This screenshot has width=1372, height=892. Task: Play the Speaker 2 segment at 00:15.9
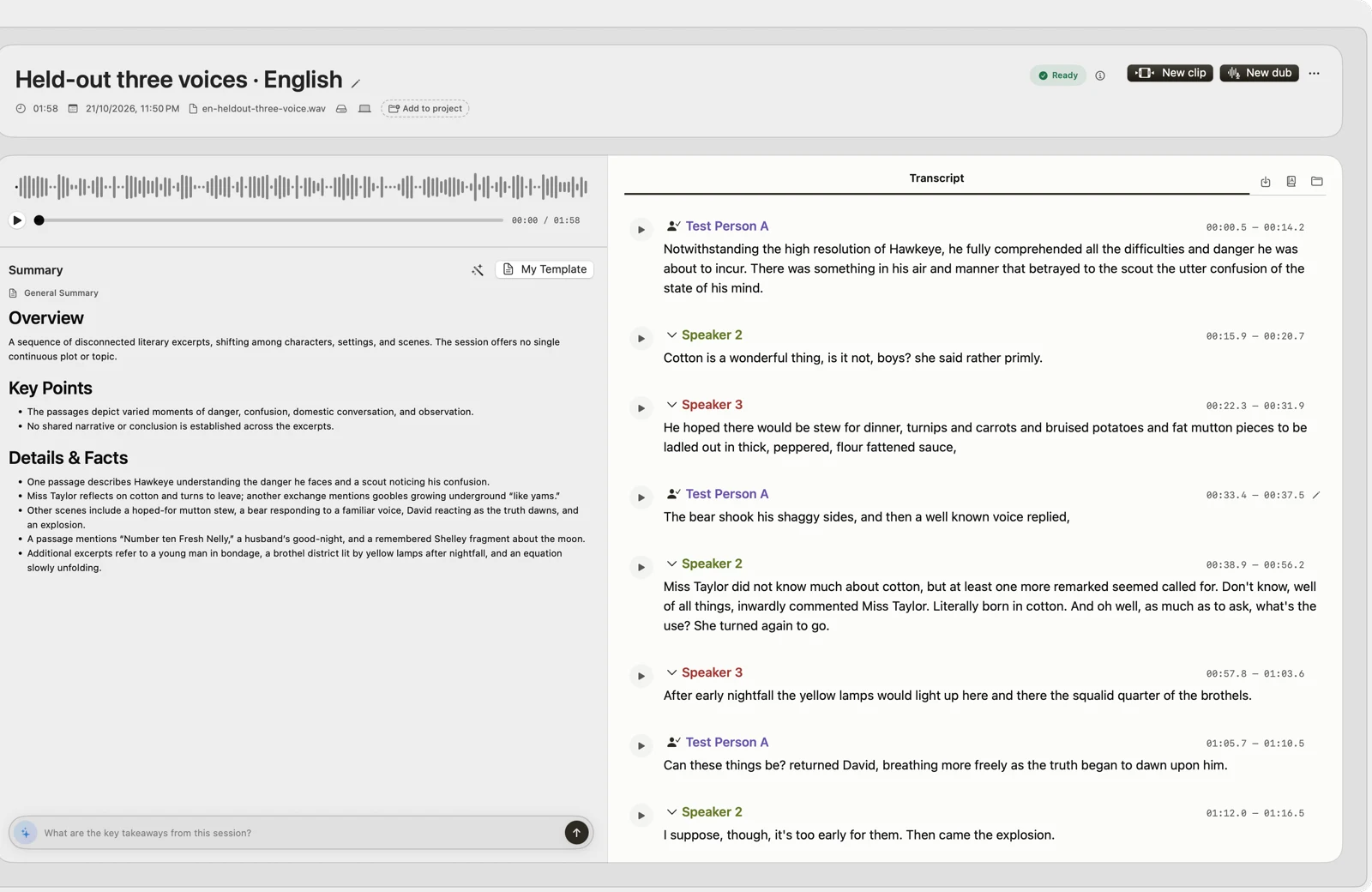pyautogui.click(x=641, y=339)
